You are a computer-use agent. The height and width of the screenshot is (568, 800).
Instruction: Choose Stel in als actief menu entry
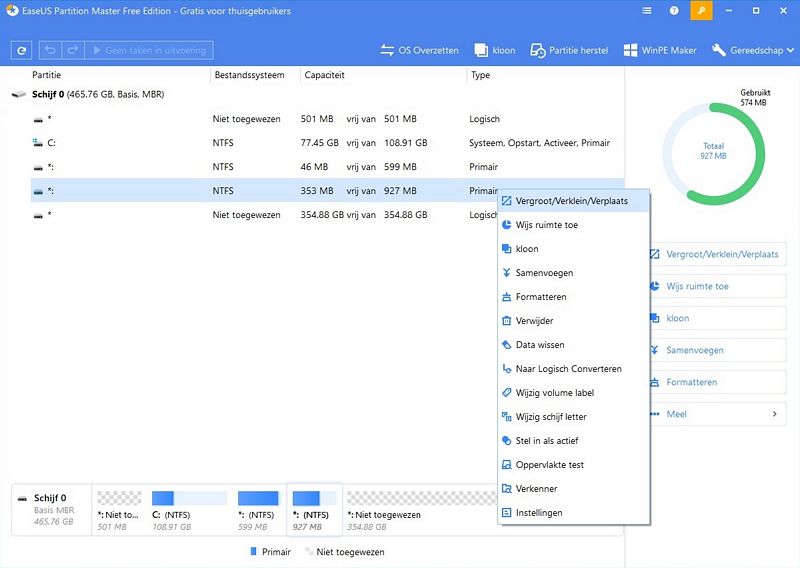[573, 441]
